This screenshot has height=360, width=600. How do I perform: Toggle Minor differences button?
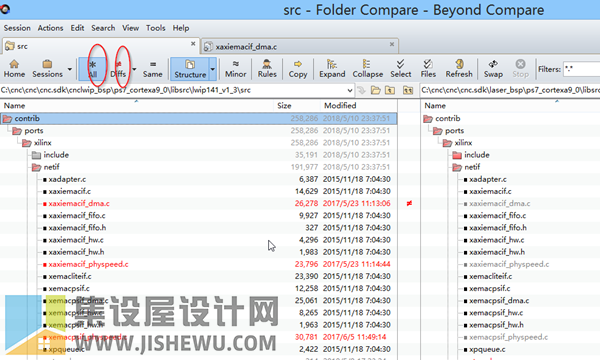point(235,69)
